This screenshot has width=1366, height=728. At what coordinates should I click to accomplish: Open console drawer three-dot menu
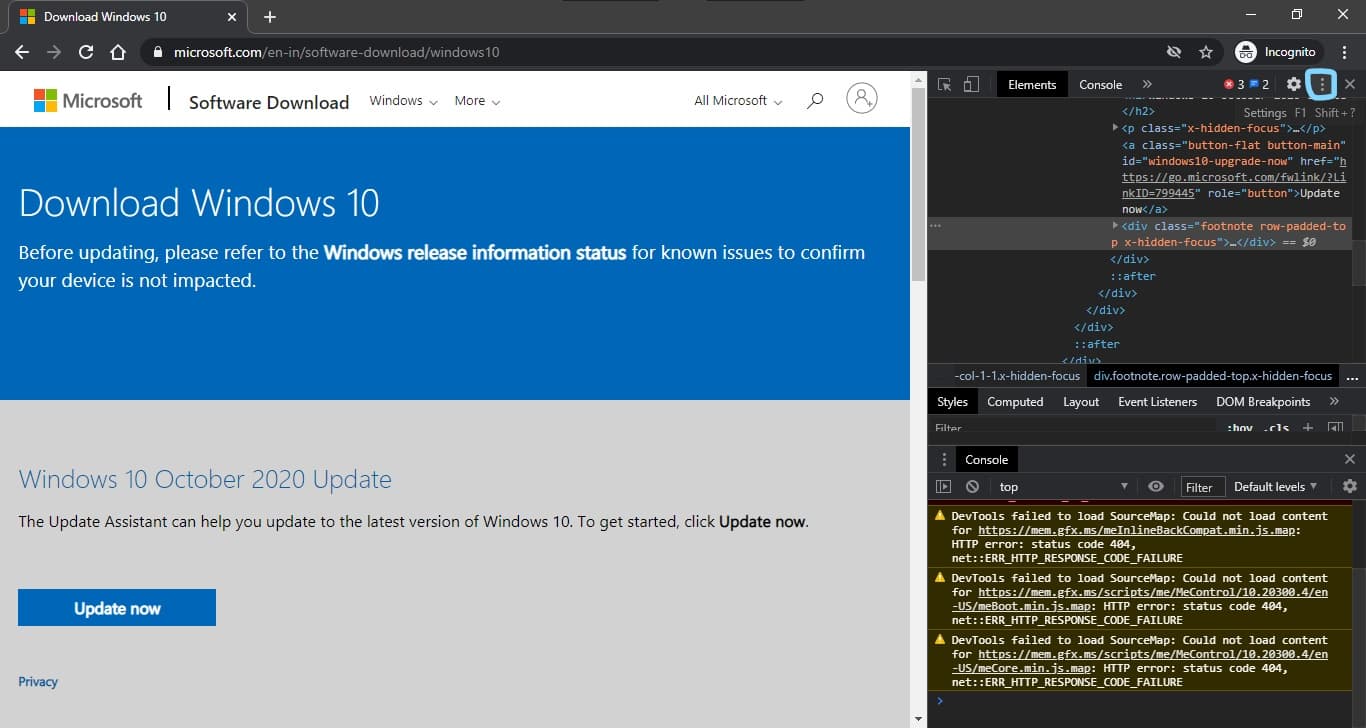tap(944, 459)
